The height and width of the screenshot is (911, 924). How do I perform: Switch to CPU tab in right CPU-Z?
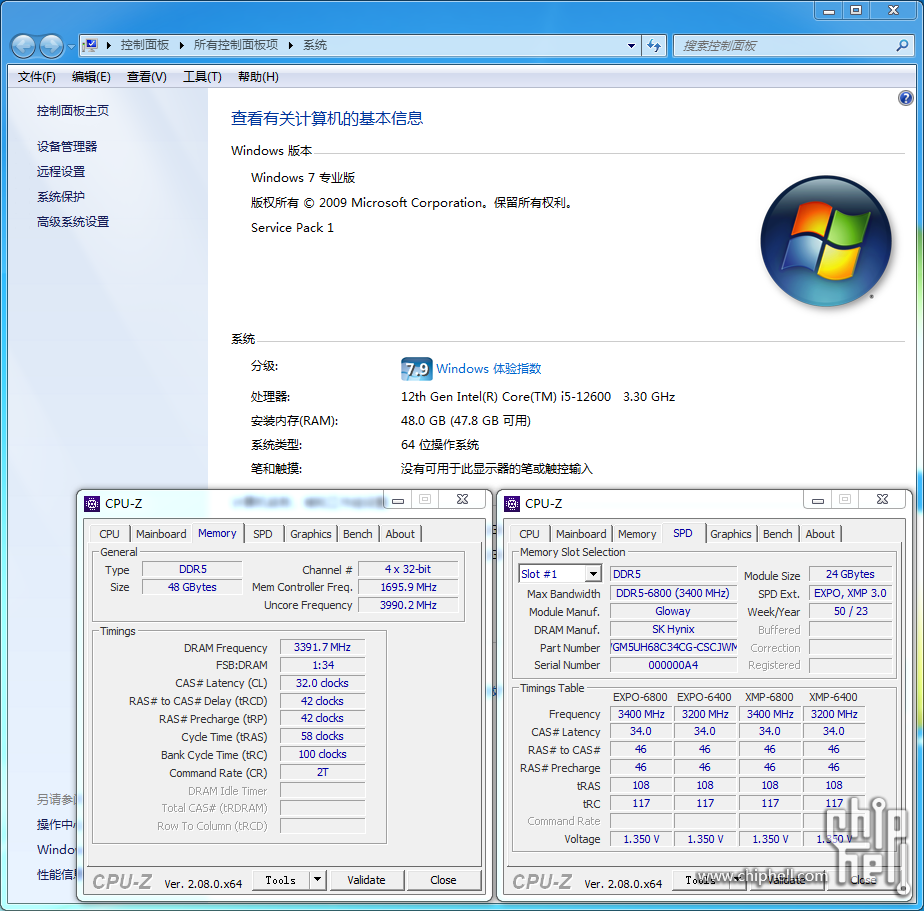coord(529,534)
